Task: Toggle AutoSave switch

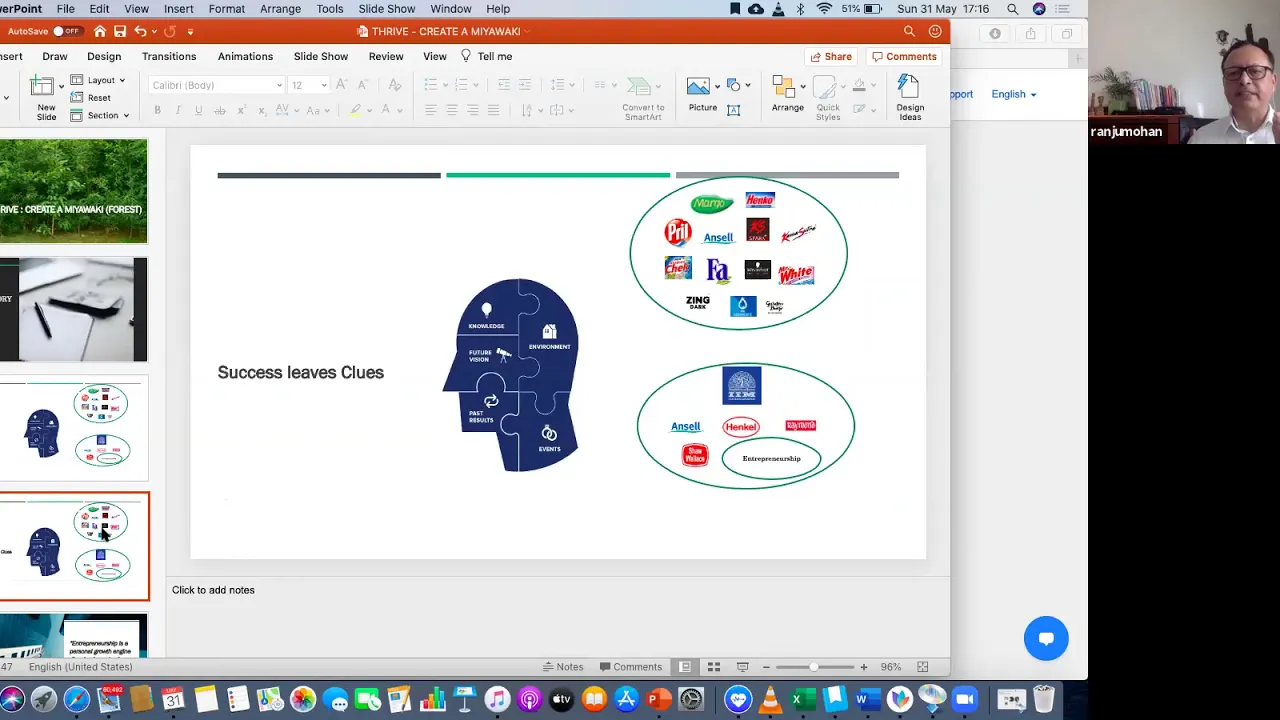Action: click(67, 31)
